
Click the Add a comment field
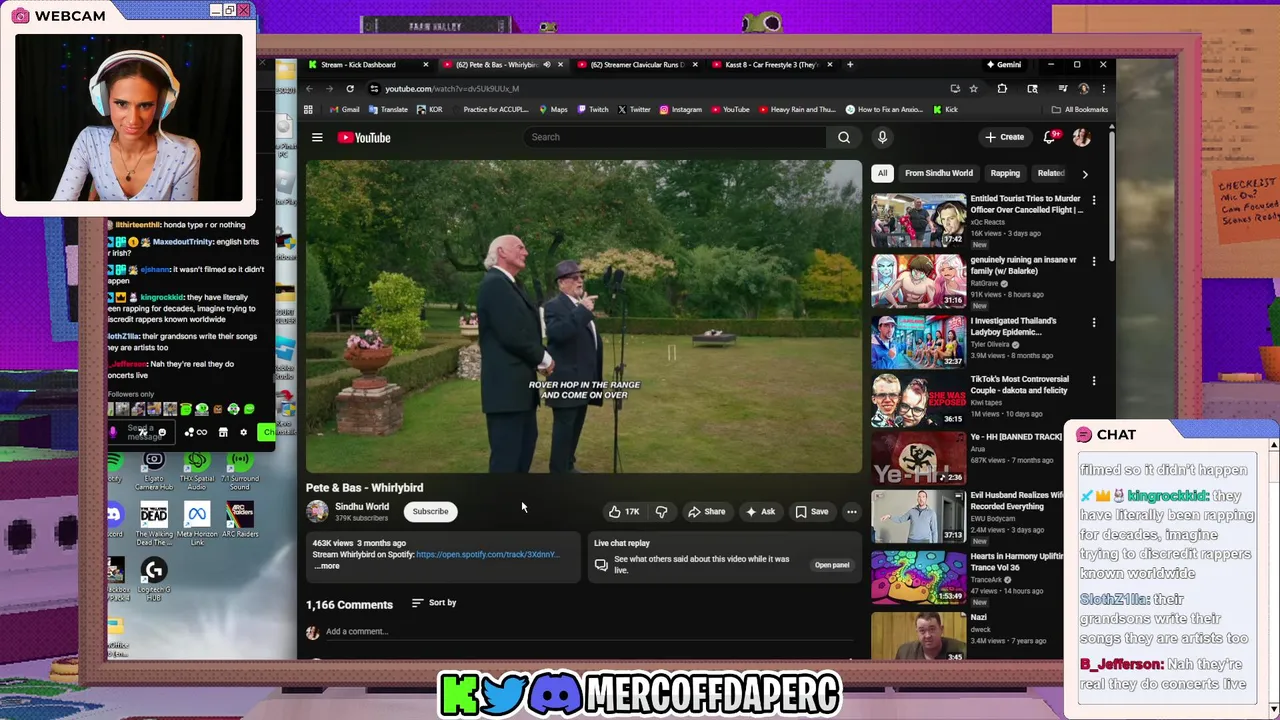point(590,631)
